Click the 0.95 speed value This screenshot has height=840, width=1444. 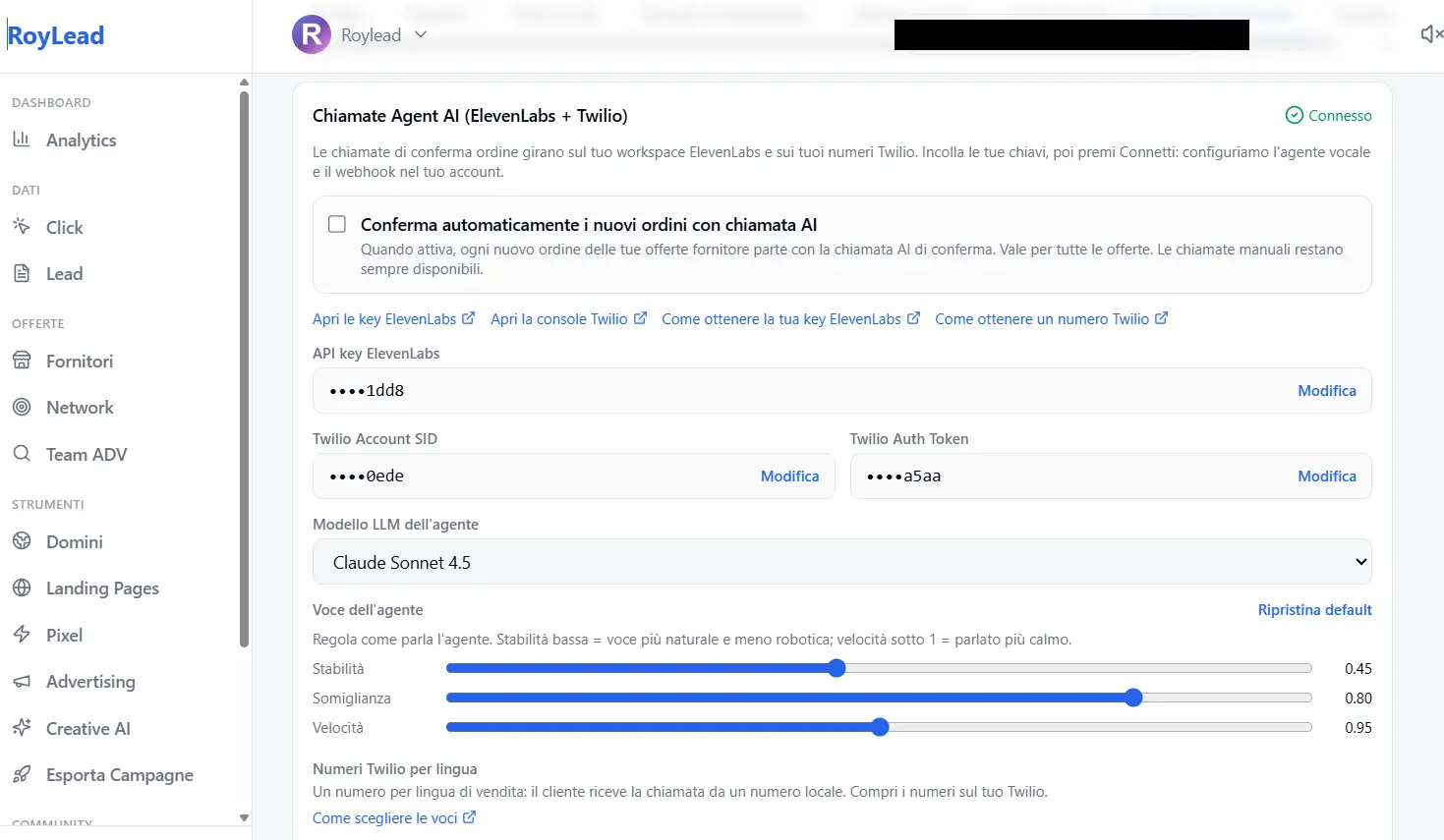click(1357, 727)
